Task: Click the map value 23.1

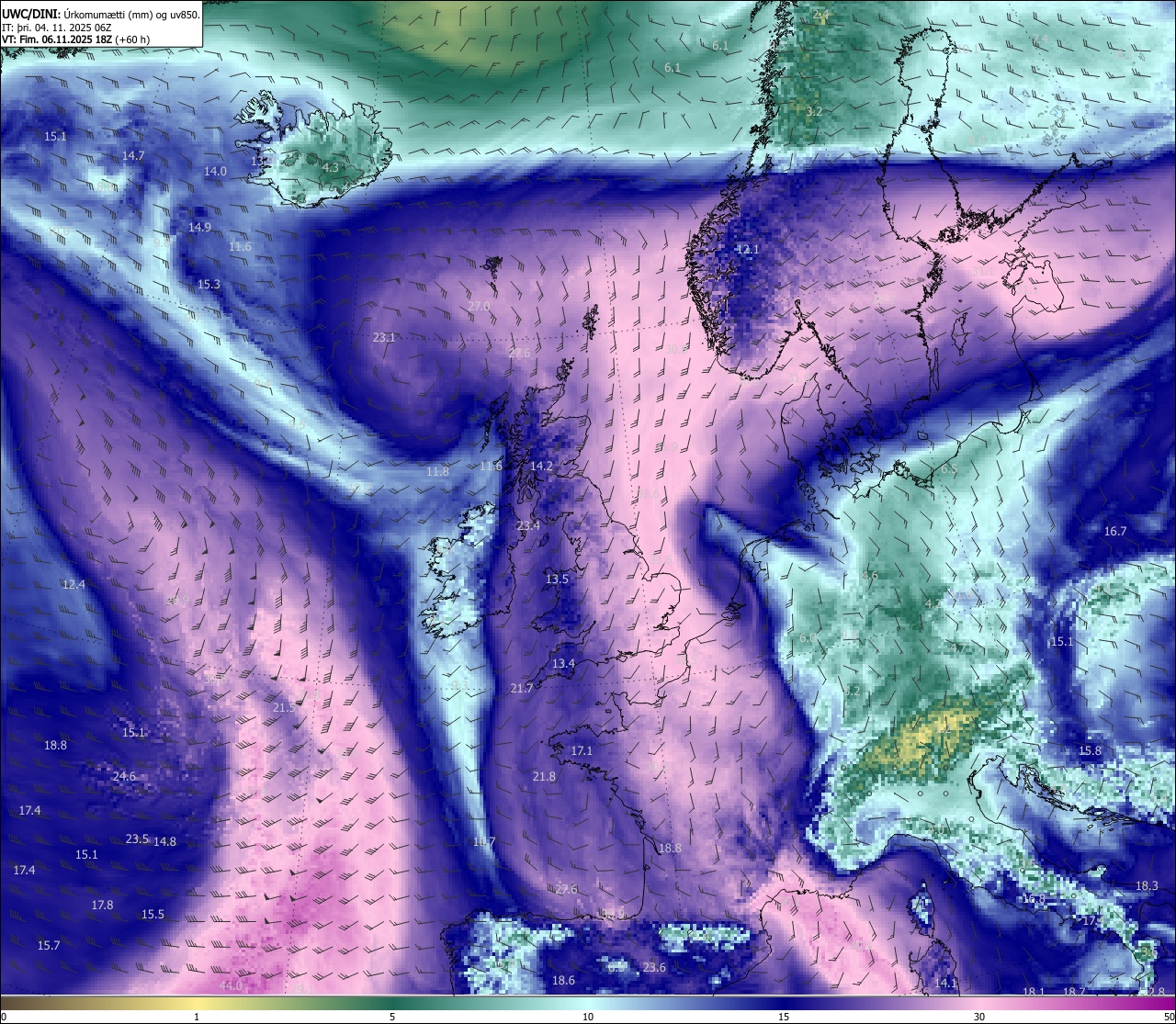Action: point(384,337)
